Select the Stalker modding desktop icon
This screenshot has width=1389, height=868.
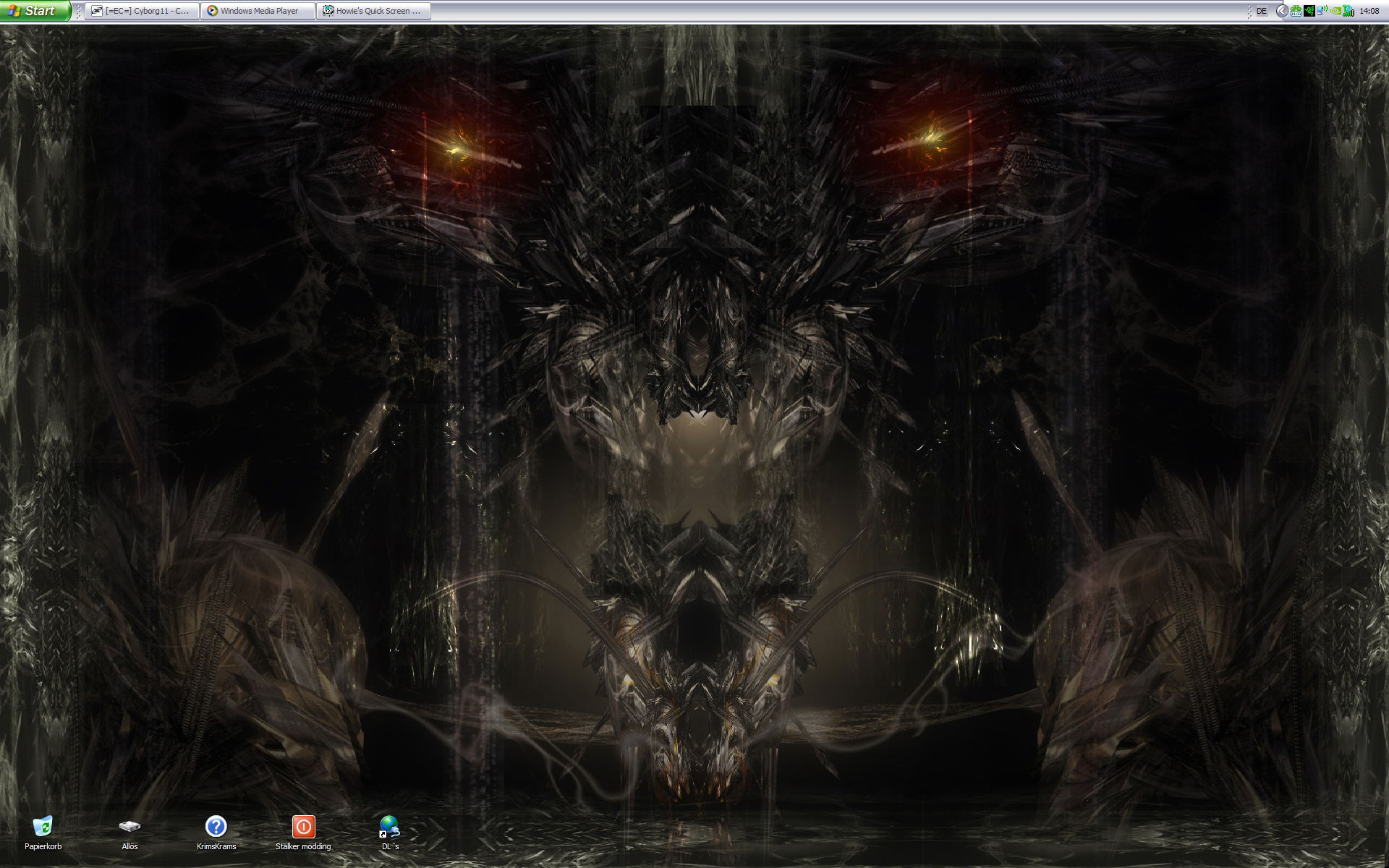(303, 833)
